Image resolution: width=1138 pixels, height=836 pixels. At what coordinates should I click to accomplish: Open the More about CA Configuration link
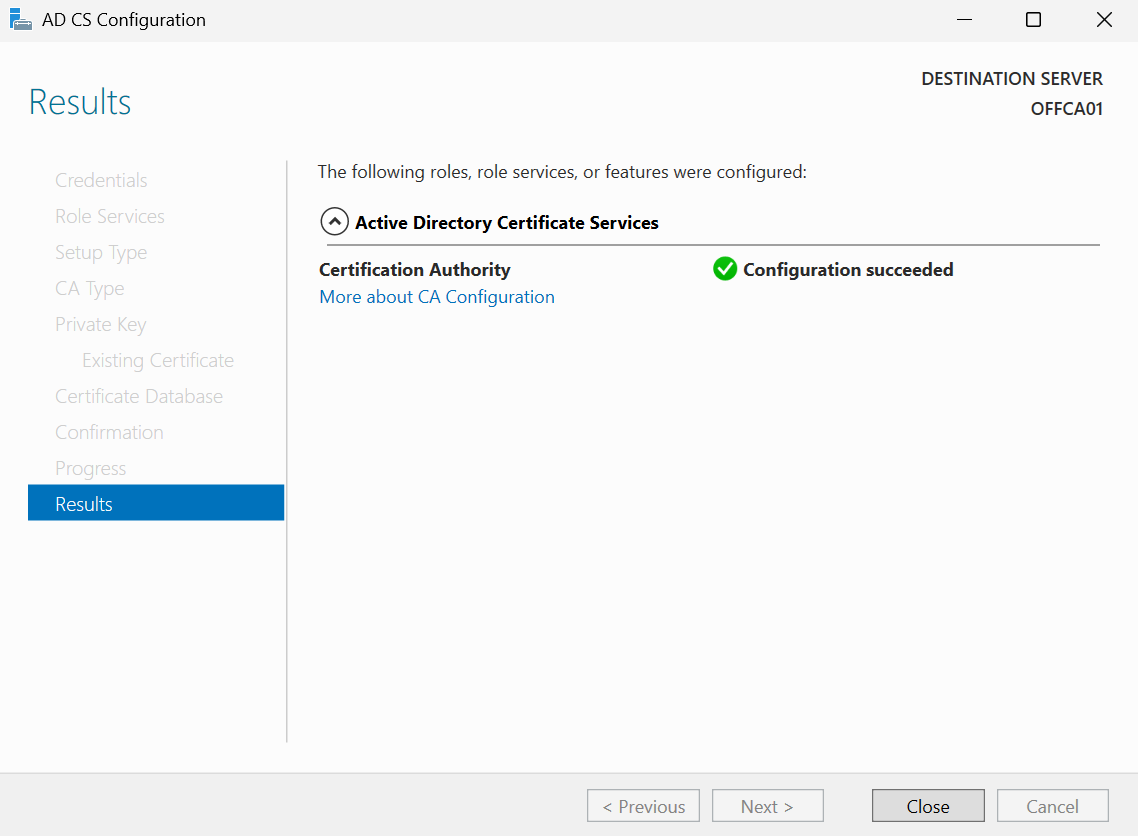(437, 297)
